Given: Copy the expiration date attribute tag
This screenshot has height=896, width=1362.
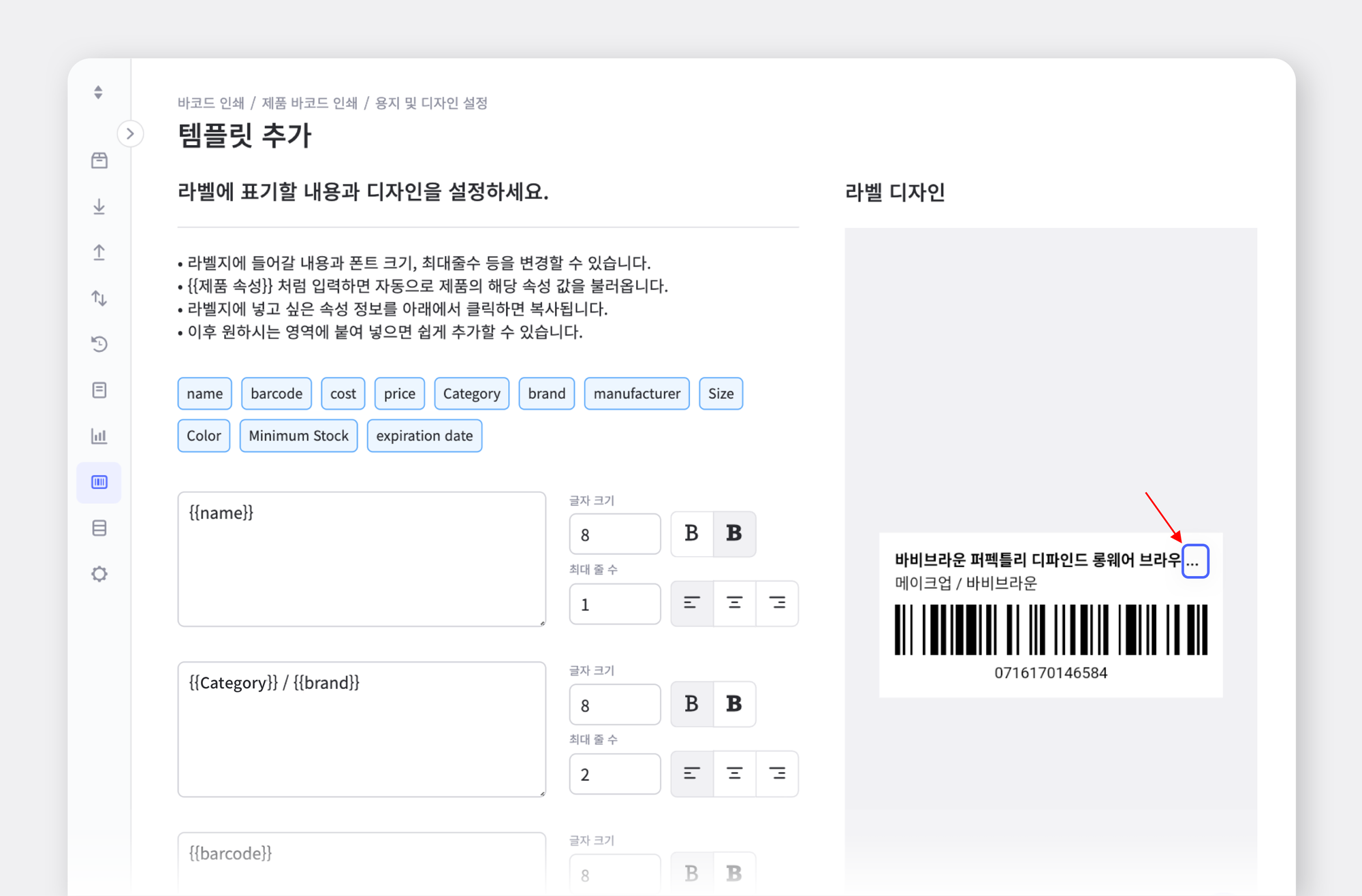Looking at the screenshot, I should (x=425, y=436).
